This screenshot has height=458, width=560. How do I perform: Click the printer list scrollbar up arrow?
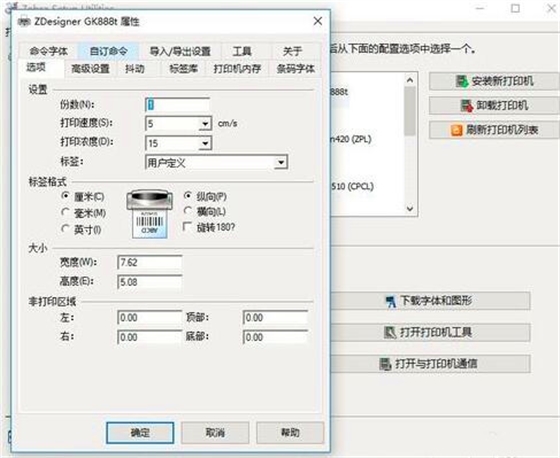tap(410, 80)
